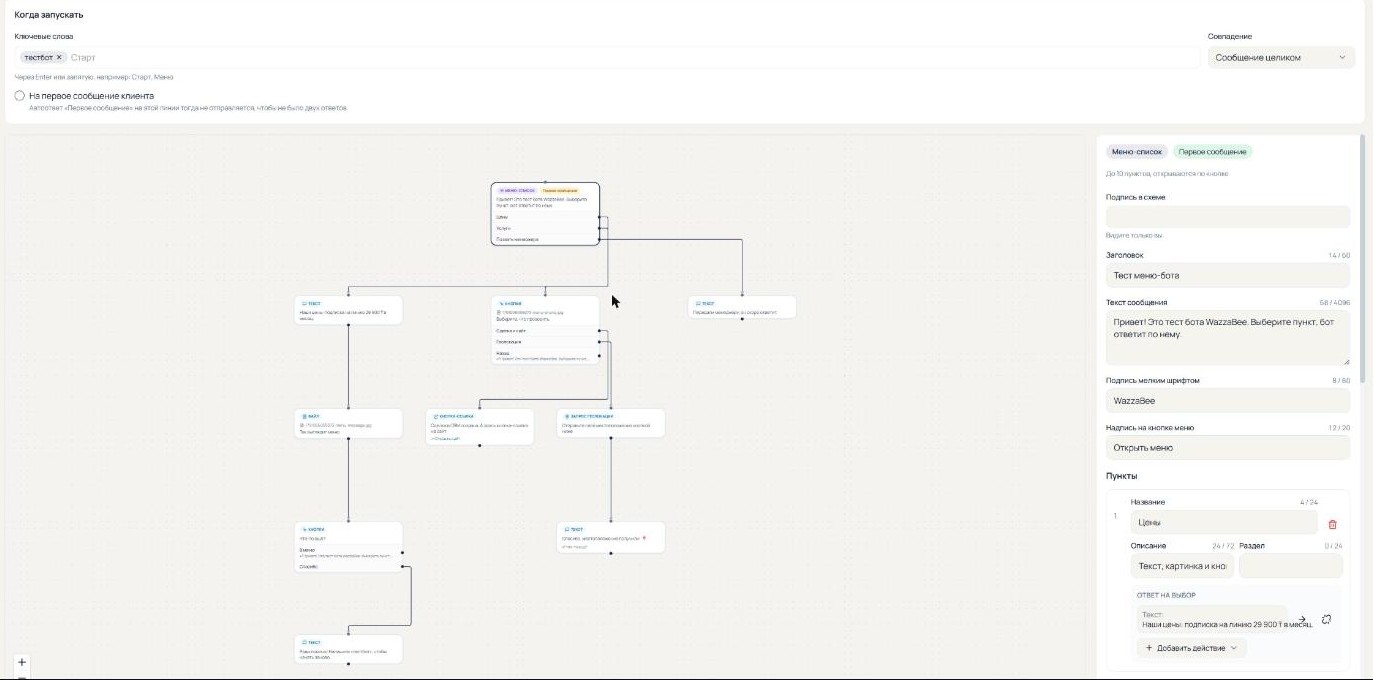Click text icon on the bottom-most Текст node
The width and height of the screenshot is (1373, 680).
(304, 642)
